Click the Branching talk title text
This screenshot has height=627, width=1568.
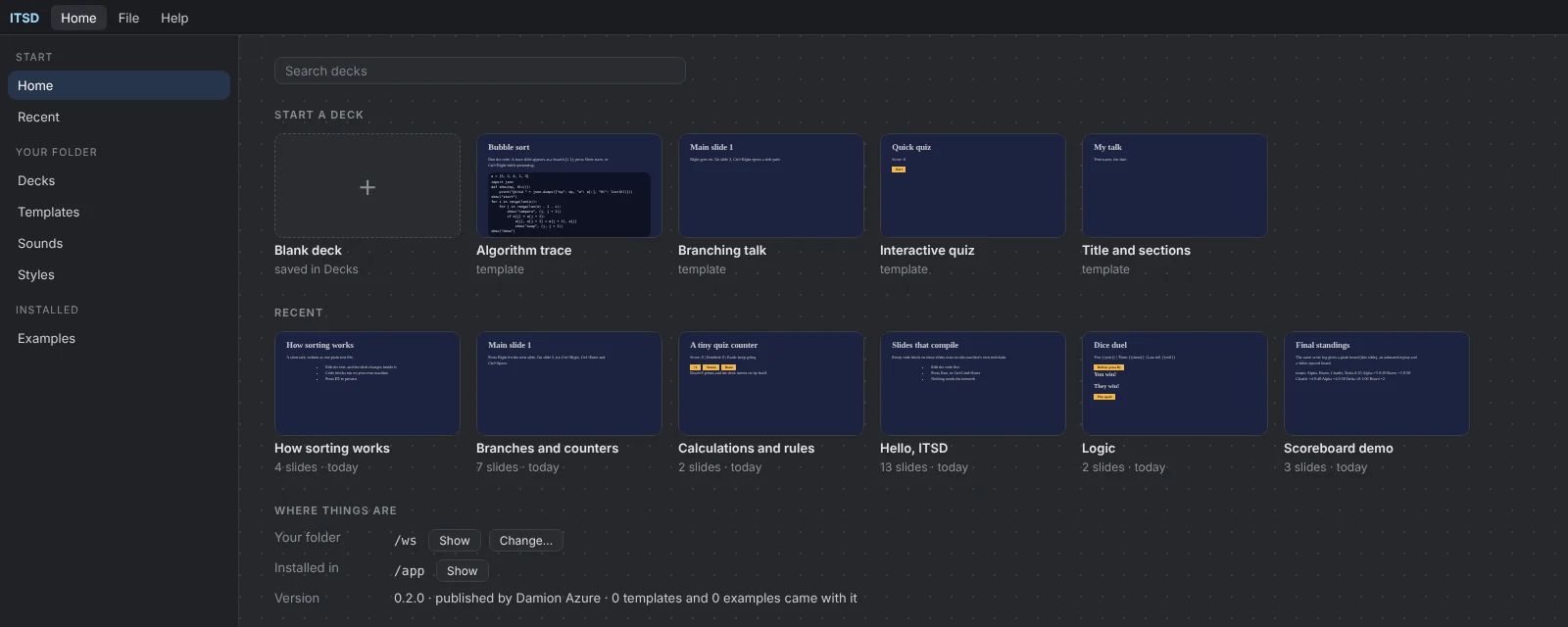point(722,250)
